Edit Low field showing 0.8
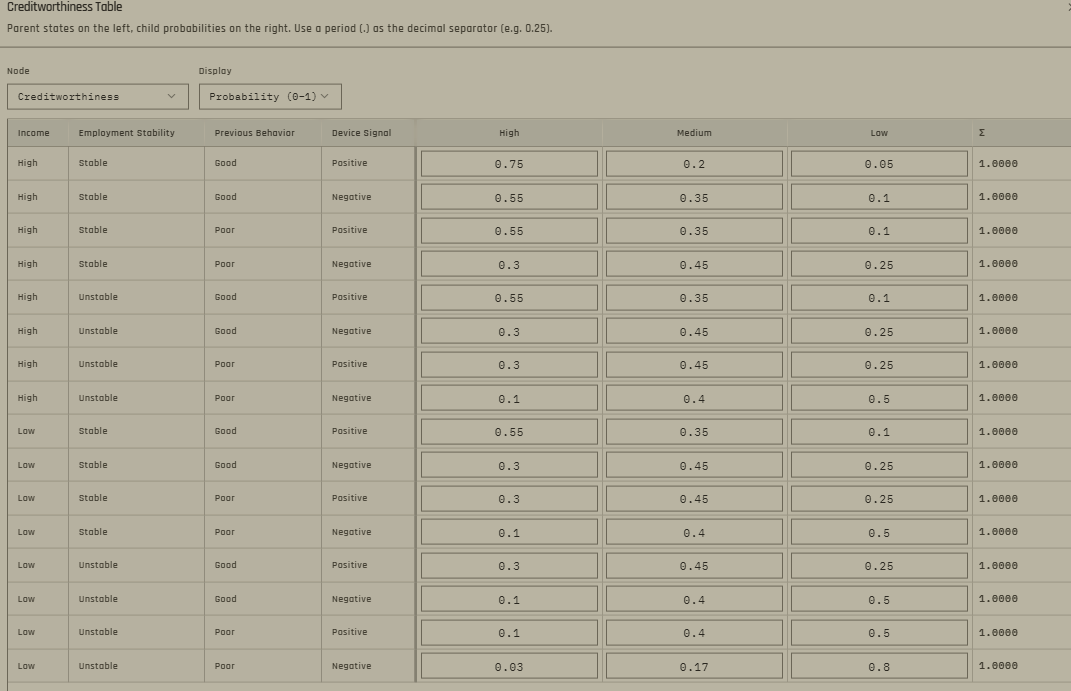Screen dimensions: 1071x691 (879, 666)
